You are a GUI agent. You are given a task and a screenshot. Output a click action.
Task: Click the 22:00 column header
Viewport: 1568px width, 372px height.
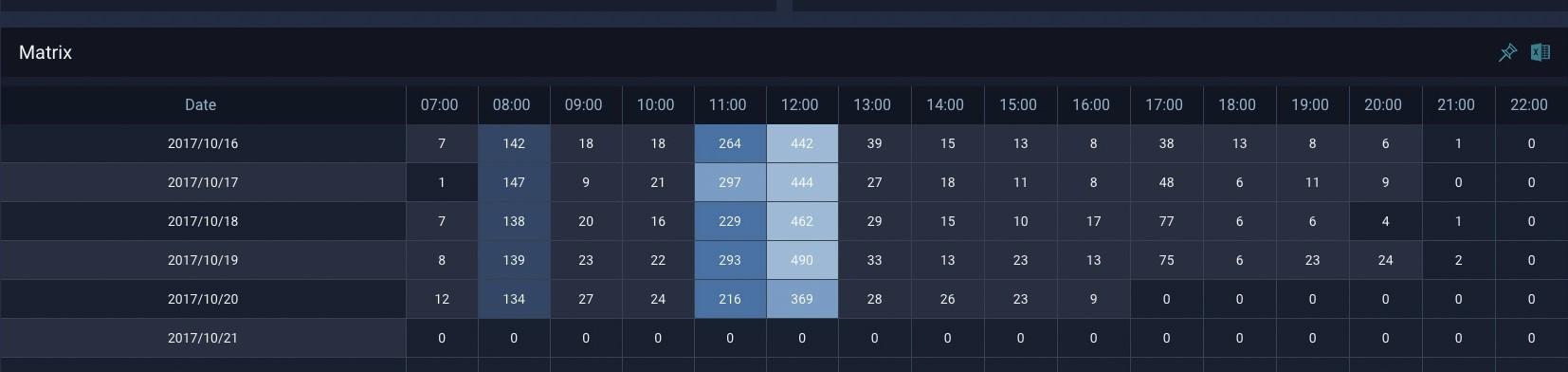tap(1529, 104)
